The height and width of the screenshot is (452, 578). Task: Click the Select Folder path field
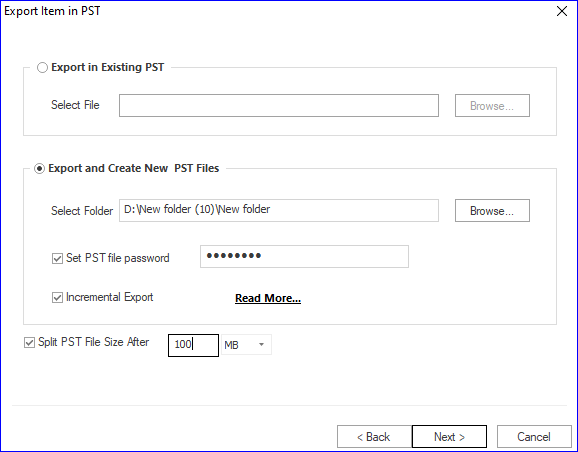click(279, 211)
